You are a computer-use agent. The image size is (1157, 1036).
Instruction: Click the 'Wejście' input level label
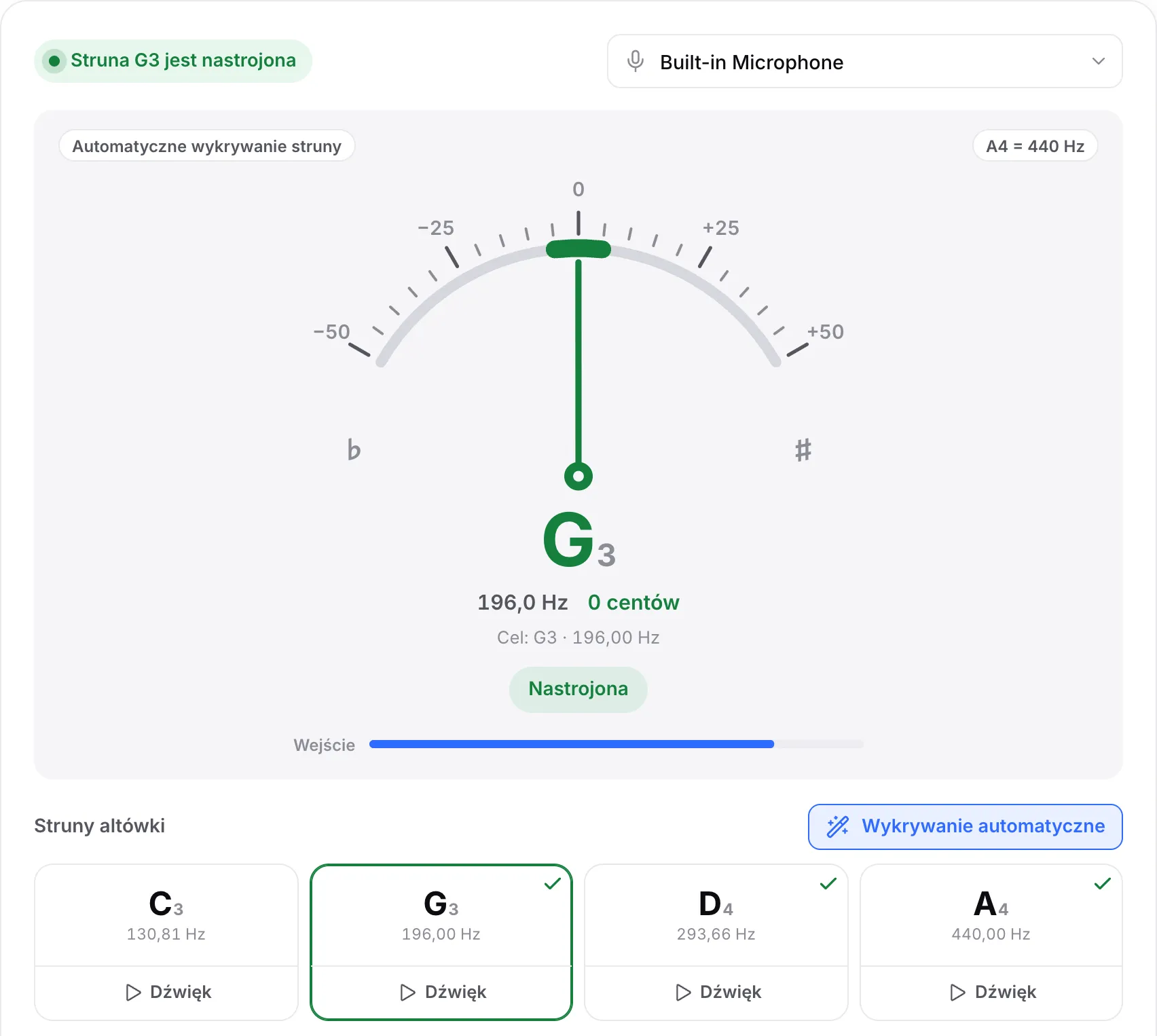pyautogui.click(x=325, y=745)
